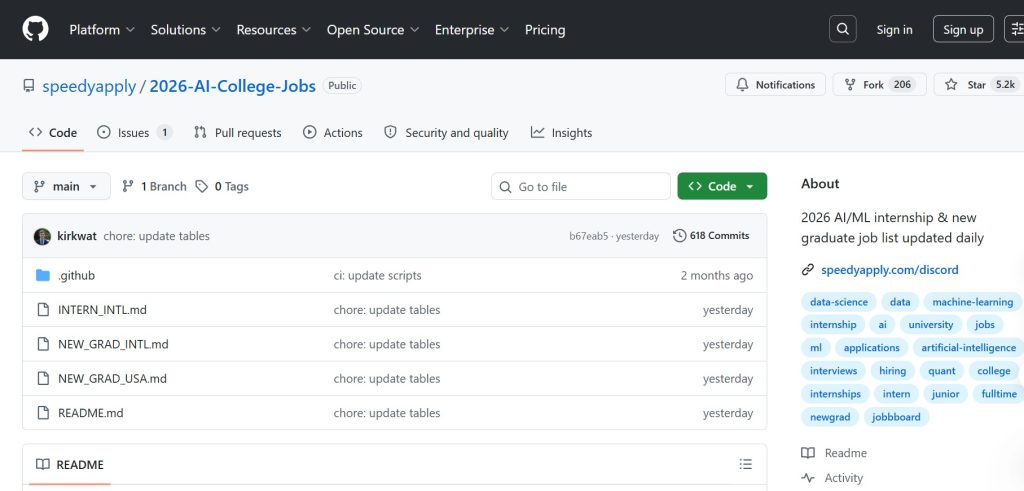1024x491 pixels.
Task: Open the Pricing page
Action: pyautogui.click(x=545, y=30)
